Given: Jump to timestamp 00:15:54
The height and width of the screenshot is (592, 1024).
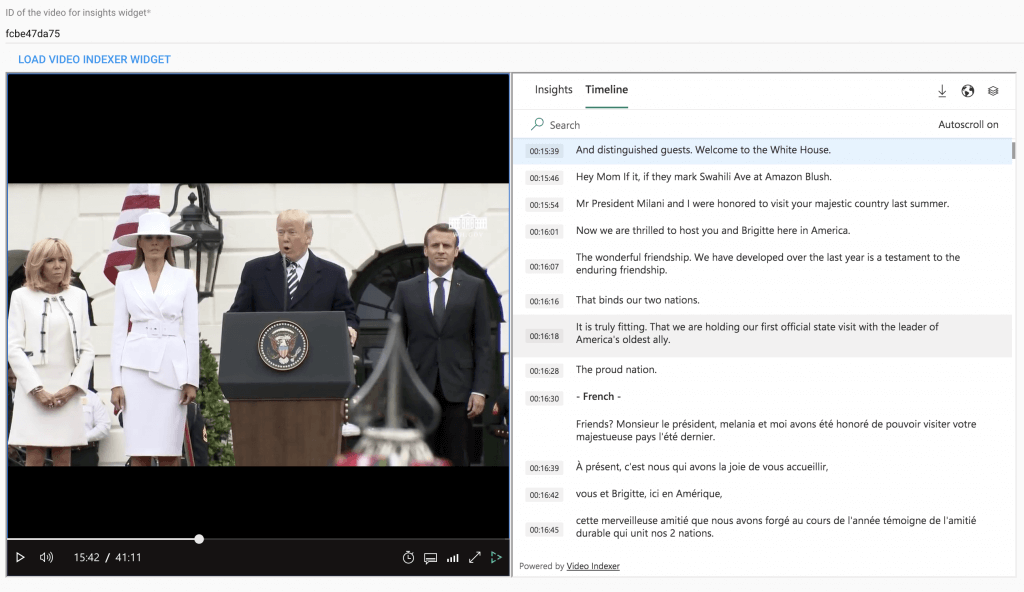Looking at the screenshot, I should [x=544, y=205].
